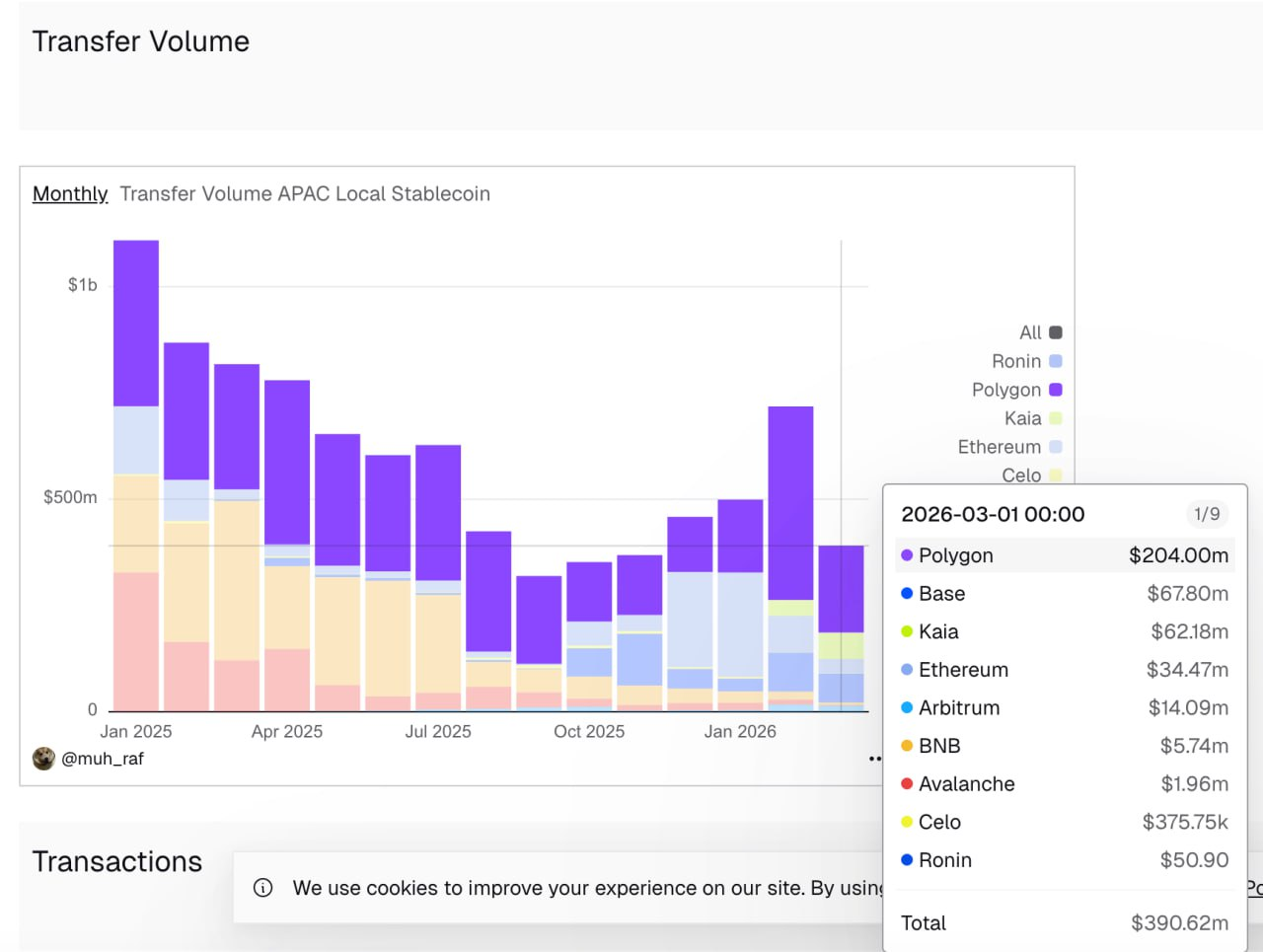Click the purple segment of Jan 2025 bar
This screenshot has height=952, width=1263.
point(136,323)
